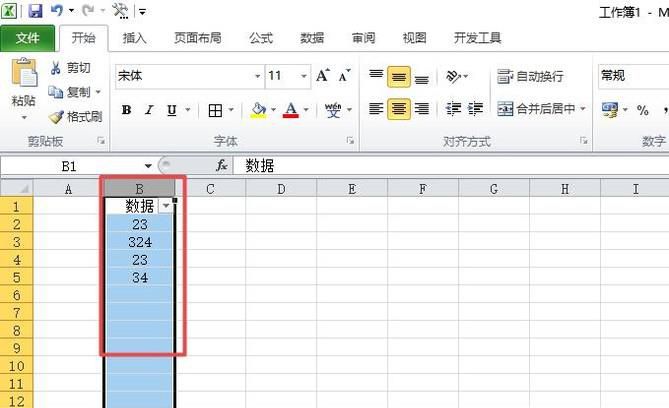Toggle italic formatting
Image resolution: width=669 pixels, height=408 pixels.
pyautogui.click(x=149, y=110)
